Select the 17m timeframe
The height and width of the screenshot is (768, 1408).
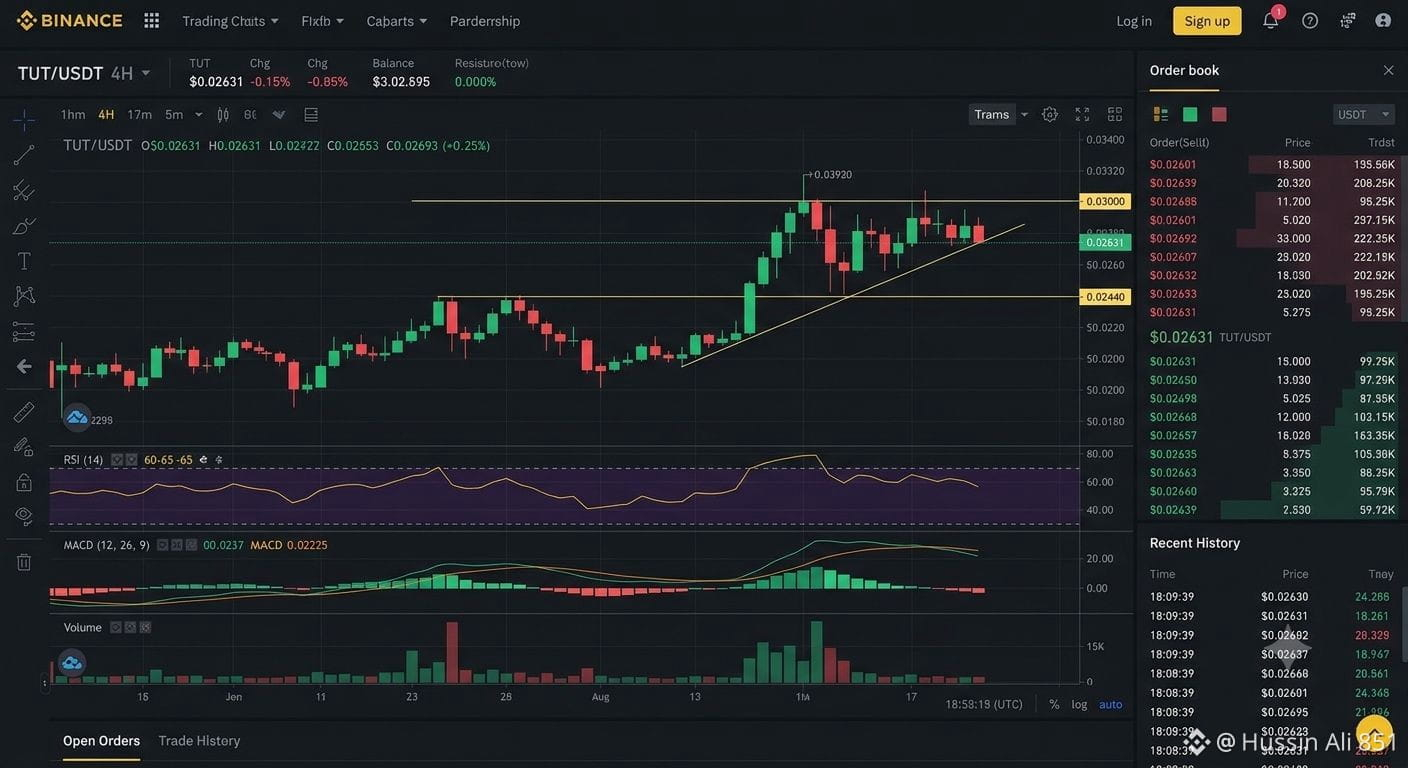click(139, 114)
